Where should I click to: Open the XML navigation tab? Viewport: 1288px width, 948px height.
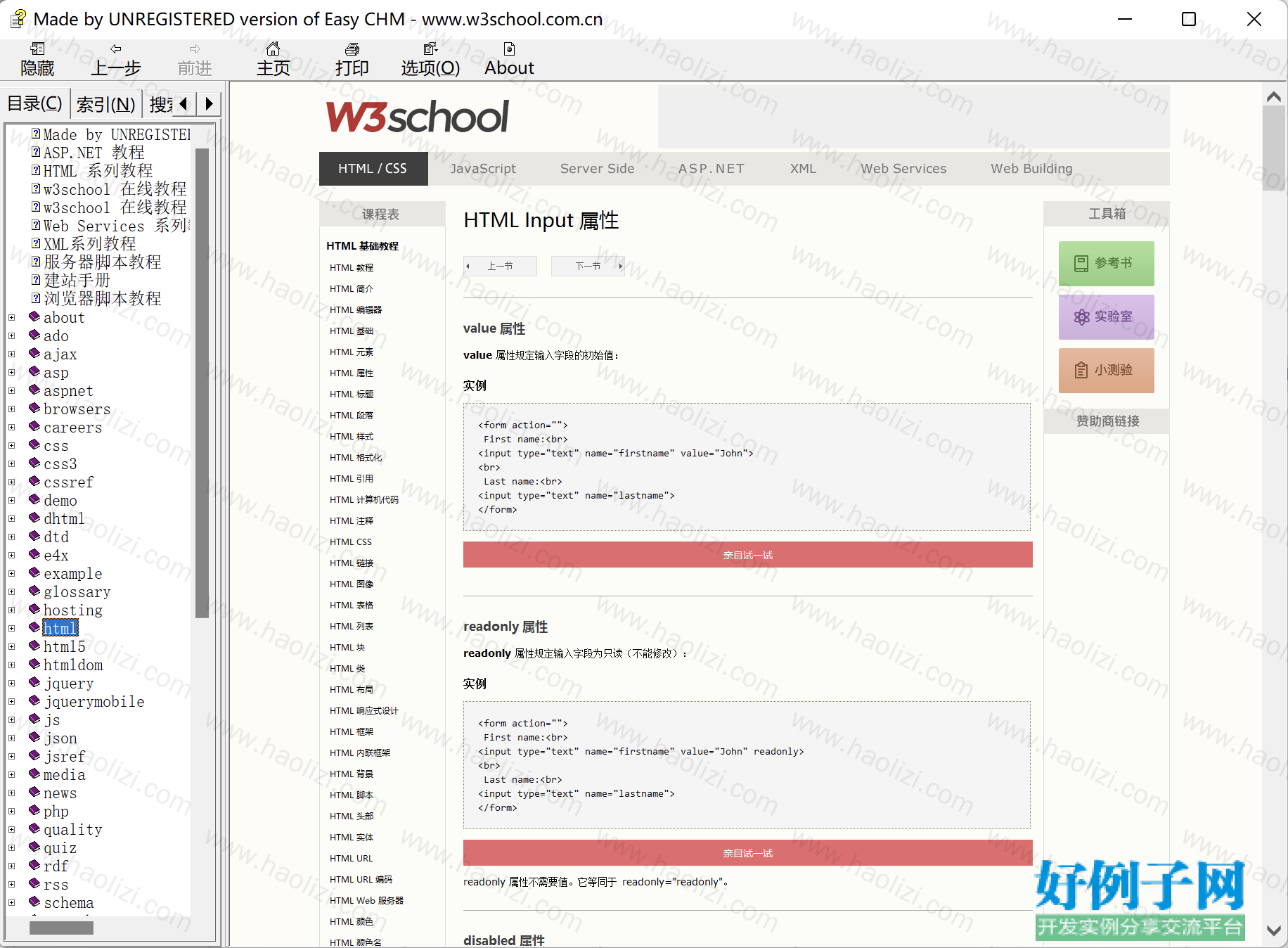pyautogui.click(x=803, y=169)
